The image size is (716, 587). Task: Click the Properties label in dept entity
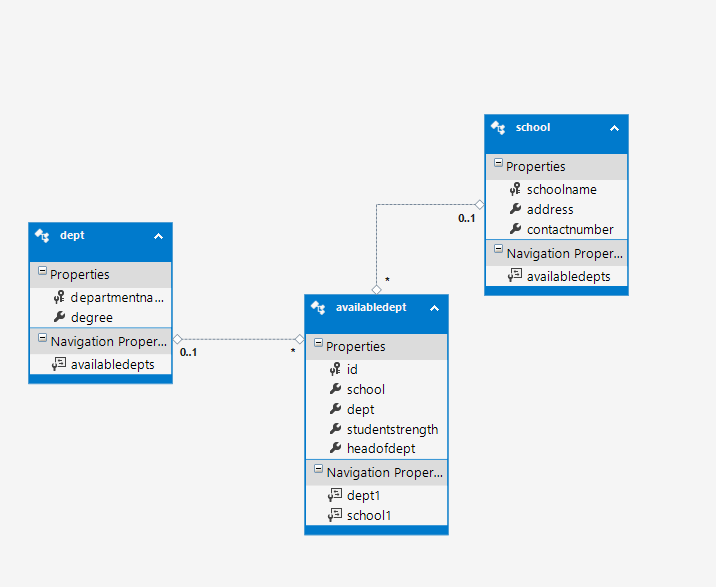pos(79,275)
